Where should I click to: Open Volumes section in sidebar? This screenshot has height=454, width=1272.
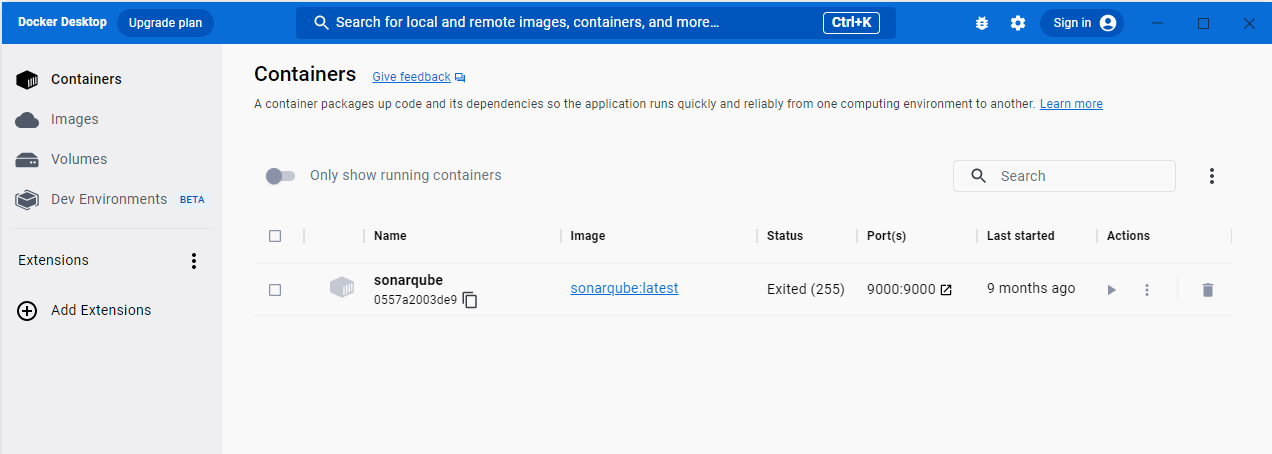click(x=78, y=159)
